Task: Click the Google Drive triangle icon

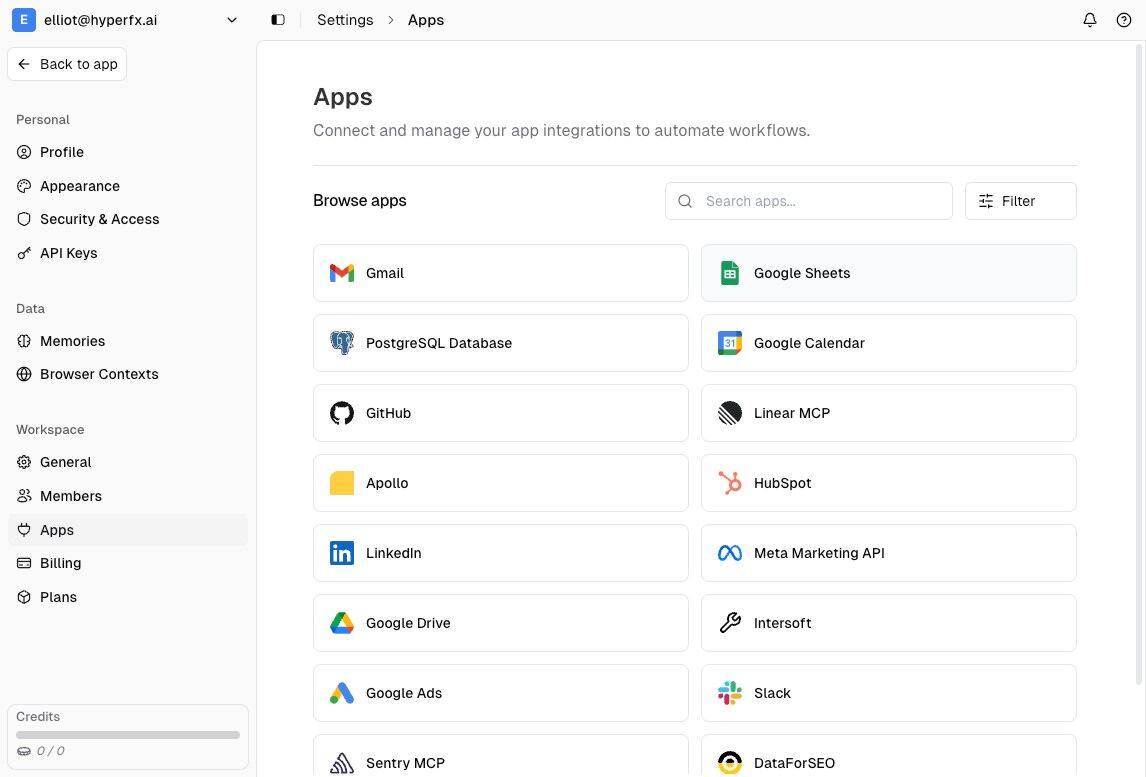Action: click(341, 623)
